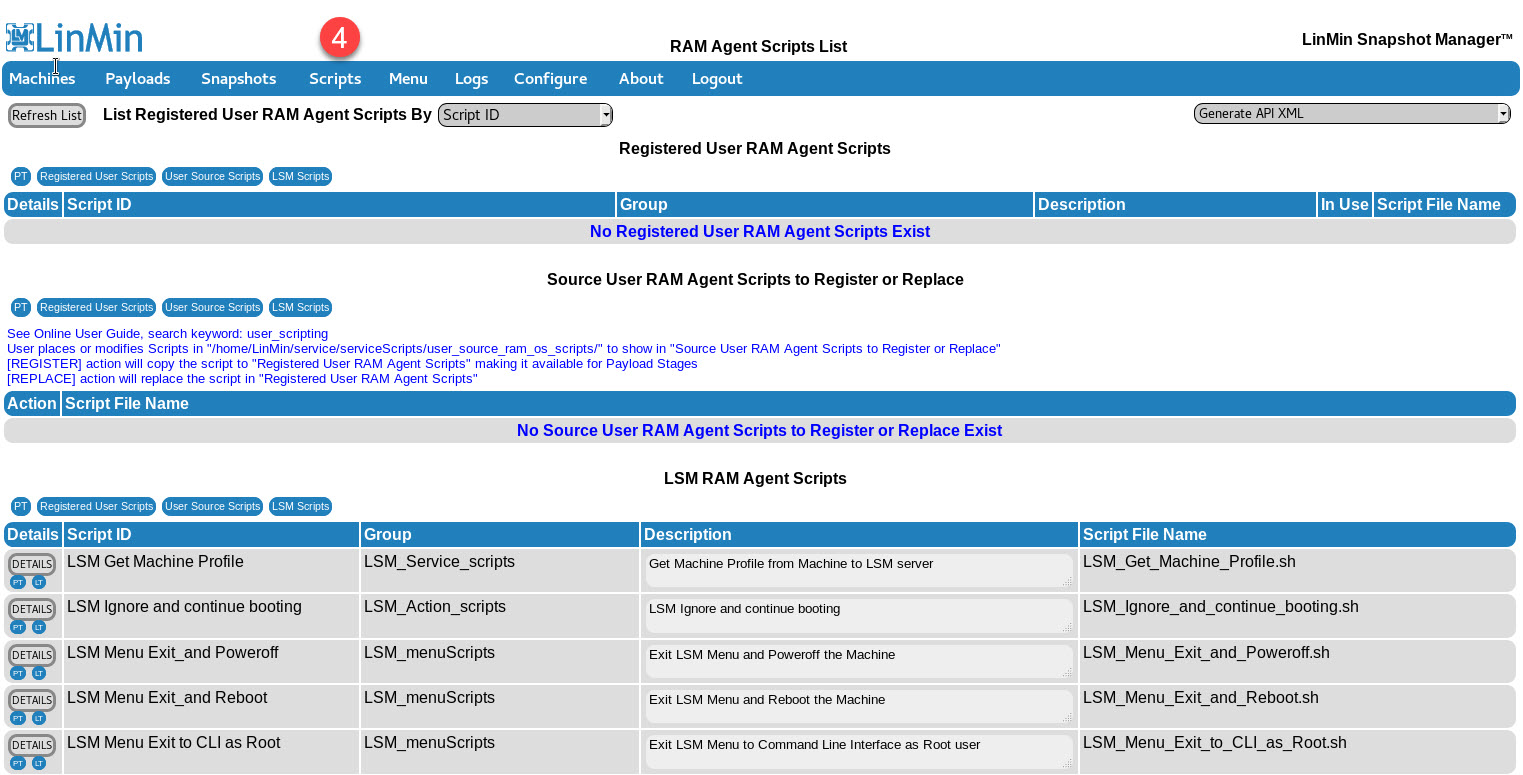The width and height of the screenshot is (1523, 775).
Task: Click the PT icon above the LSM Scripts table
Action: (x=21, y=506)
